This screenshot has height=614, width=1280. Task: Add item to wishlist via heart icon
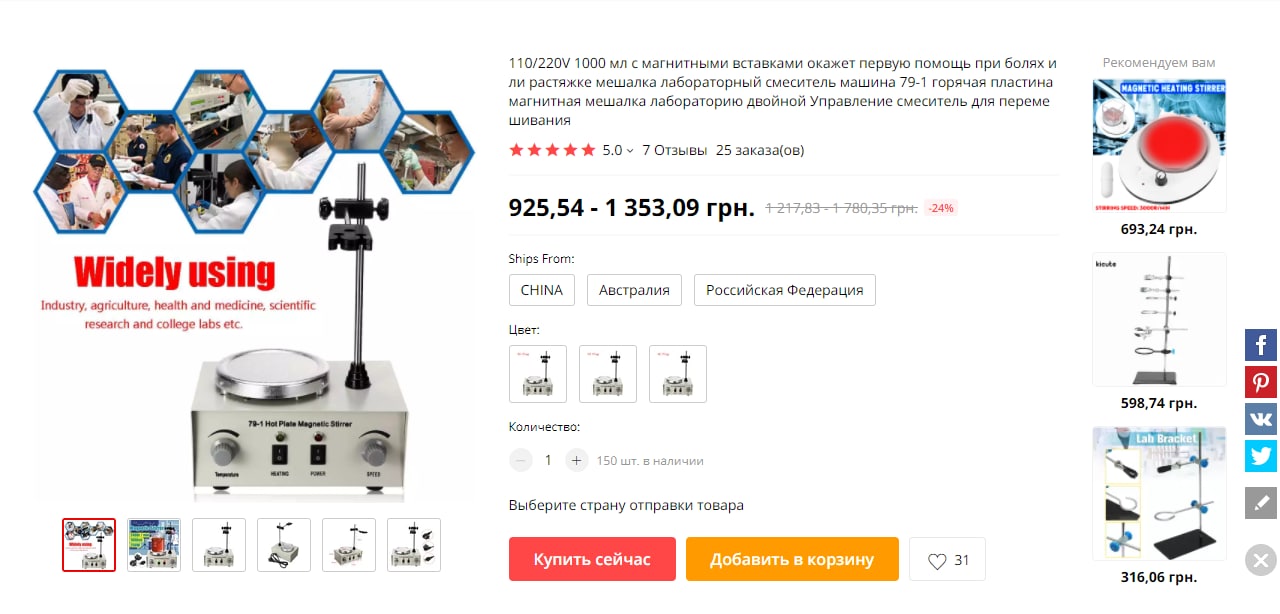tap(947, 560)
